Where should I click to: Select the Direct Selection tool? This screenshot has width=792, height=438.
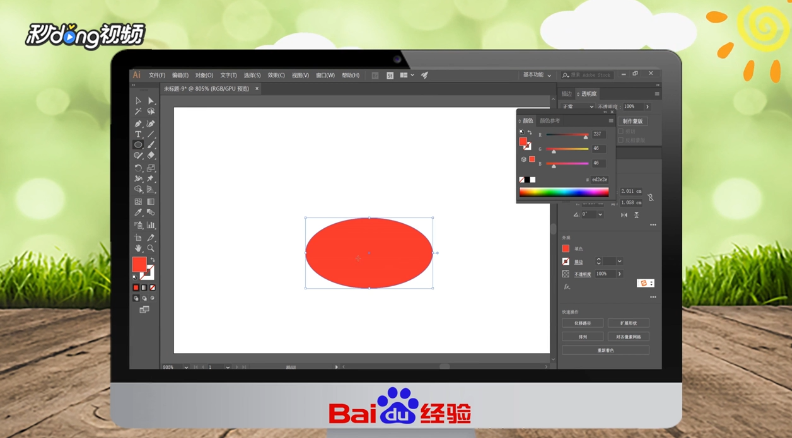click(x=151, y=101)
